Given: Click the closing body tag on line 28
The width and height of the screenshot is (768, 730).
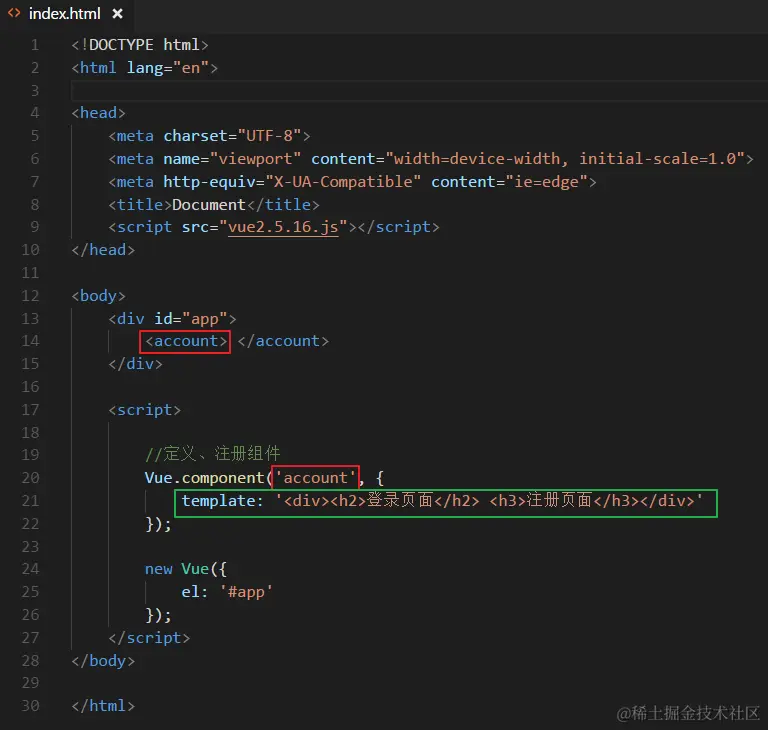Looking at the screenshot, I should click(103, 661).
